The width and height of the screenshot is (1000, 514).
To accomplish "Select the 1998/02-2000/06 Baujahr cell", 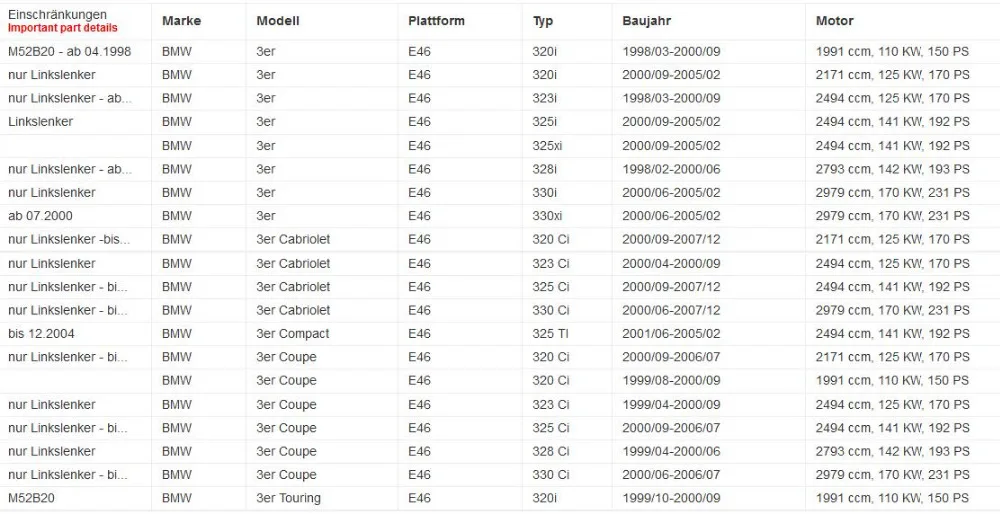I will pyautogui.click(x=671, y=170).
